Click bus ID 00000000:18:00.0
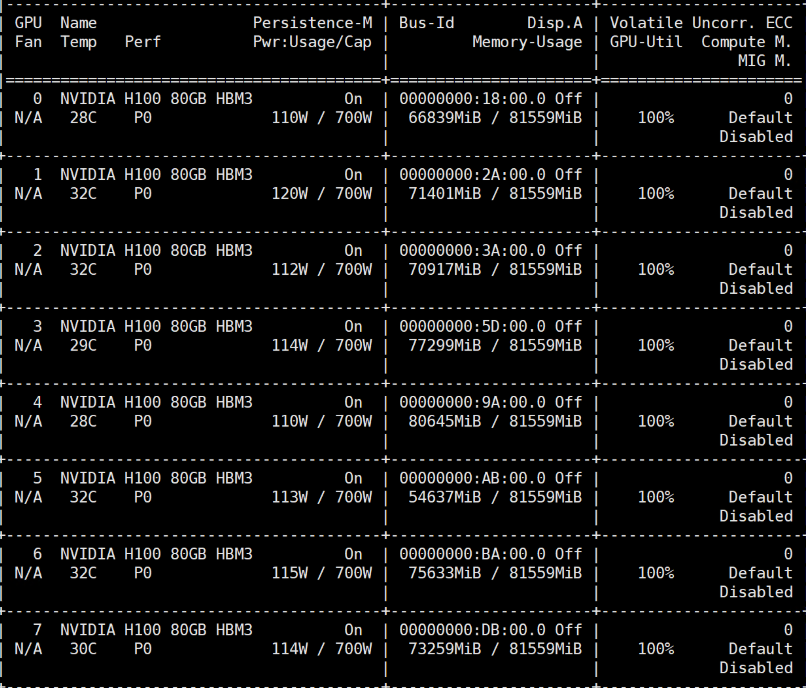The image size is (806, 688). tap(472, 99)
